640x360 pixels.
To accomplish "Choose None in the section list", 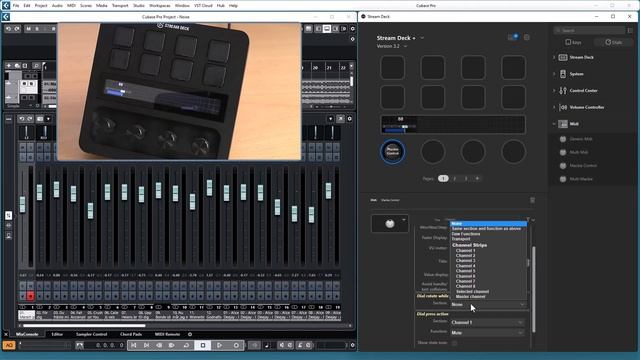I will pyautogui.click(x=488, y=224).
